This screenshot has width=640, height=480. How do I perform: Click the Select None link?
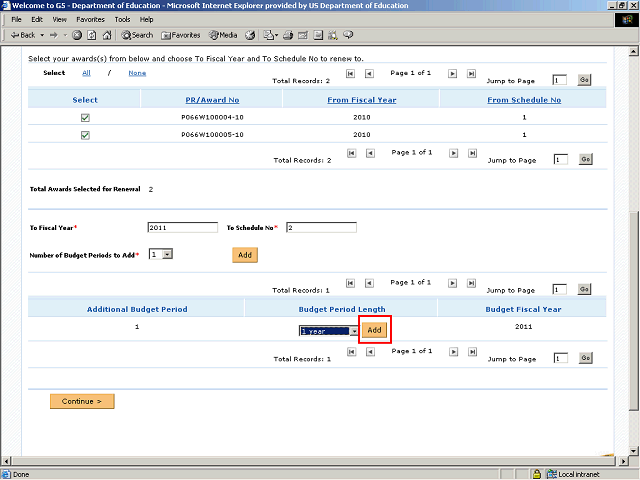pyautogui.click(x=137, y=73)
